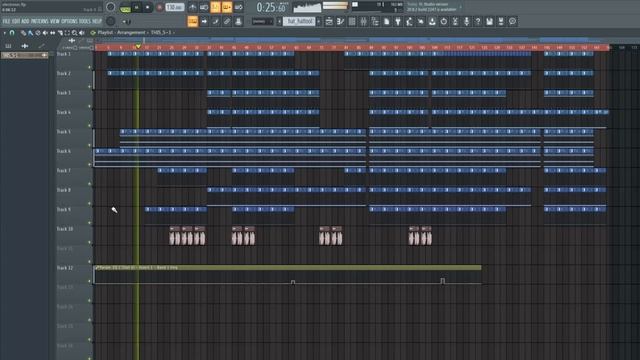Image resolution: width=640 pixels, height=360 pixels.
Task: Select the Zoom magnifier tool in Playlist
Action: point(75,33)
